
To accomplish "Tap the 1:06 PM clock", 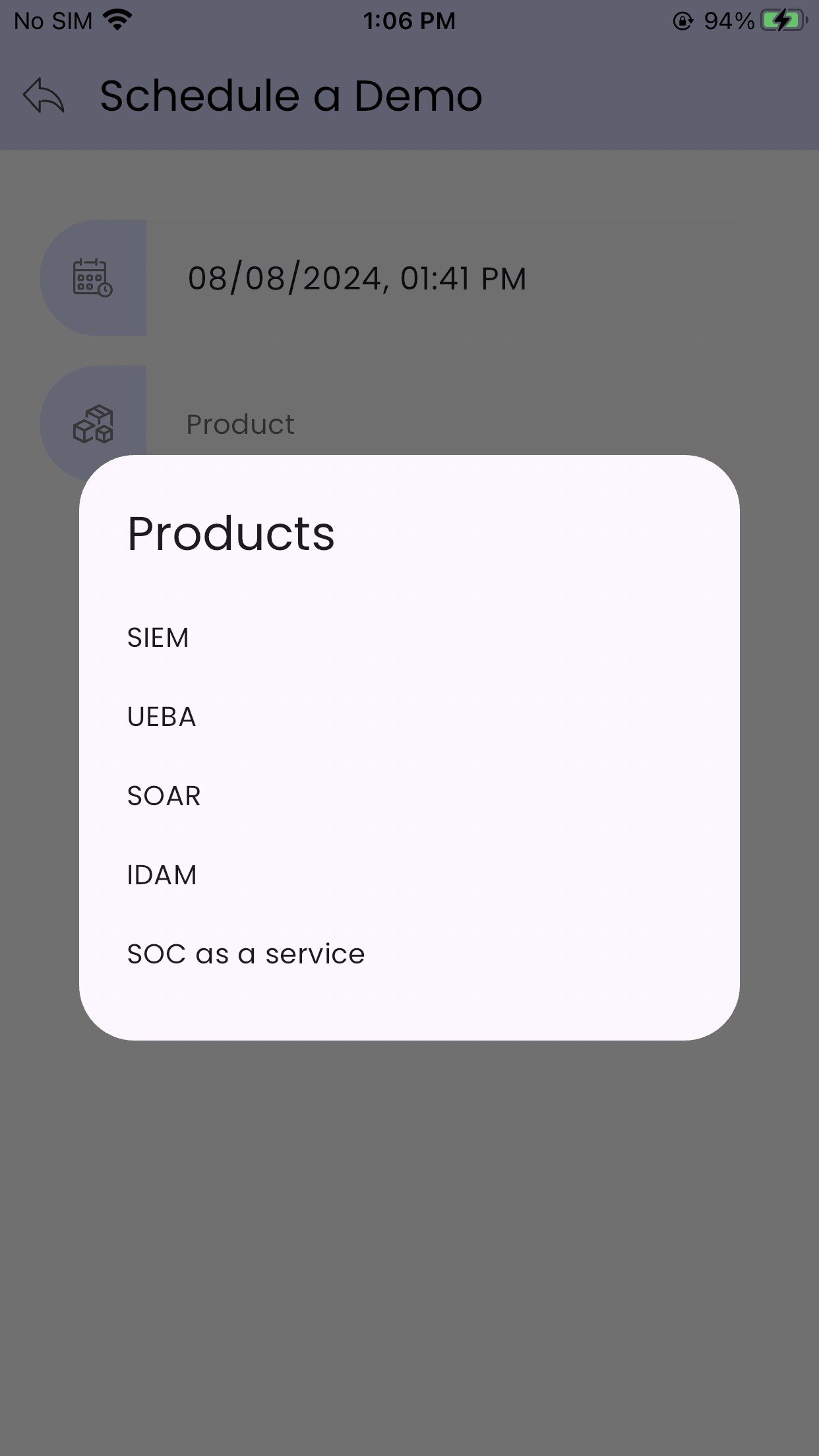I will 409,21.
